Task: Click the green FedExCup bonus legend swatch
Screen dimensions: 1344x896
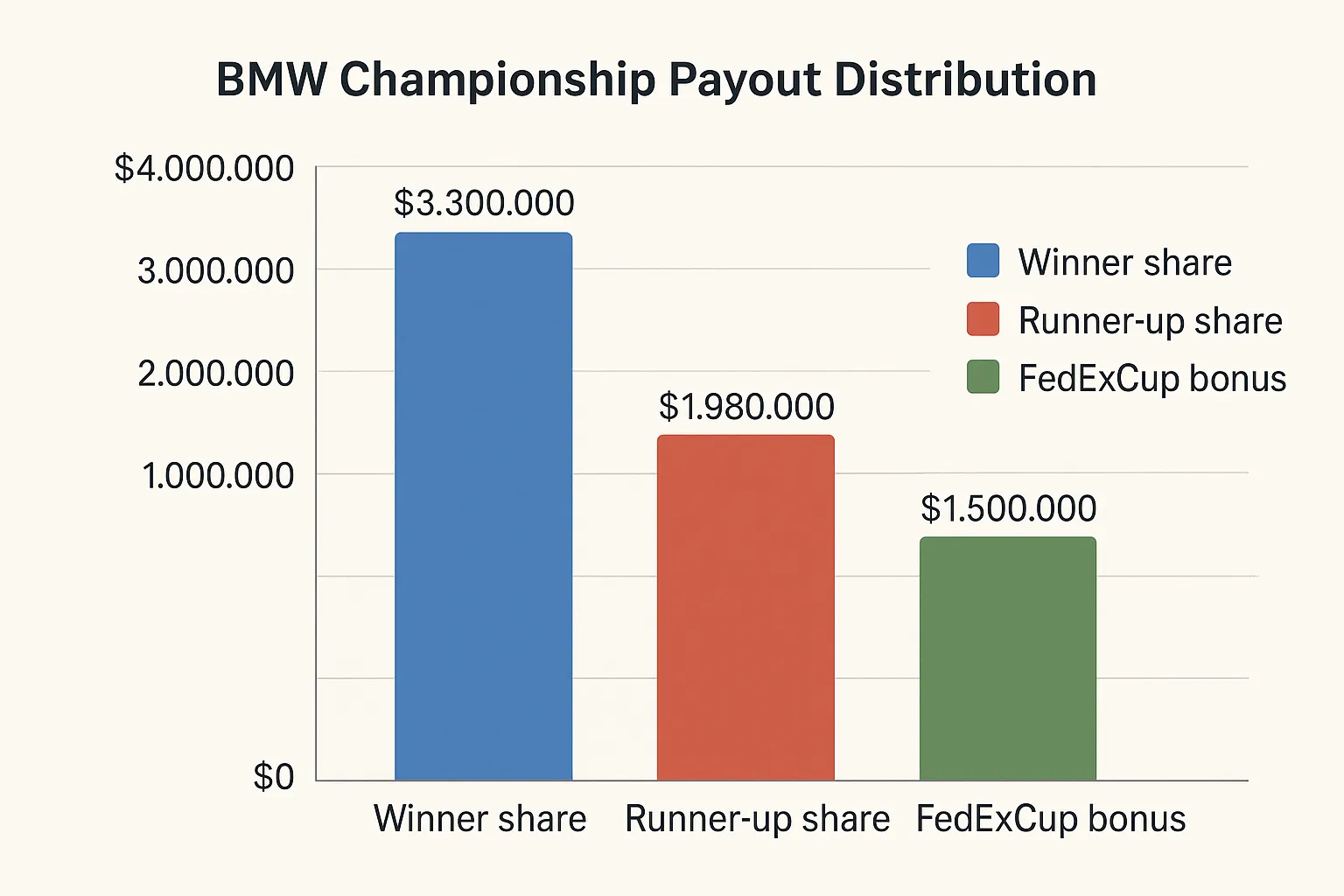Action: pyautogui.click(x=983, y=377)
